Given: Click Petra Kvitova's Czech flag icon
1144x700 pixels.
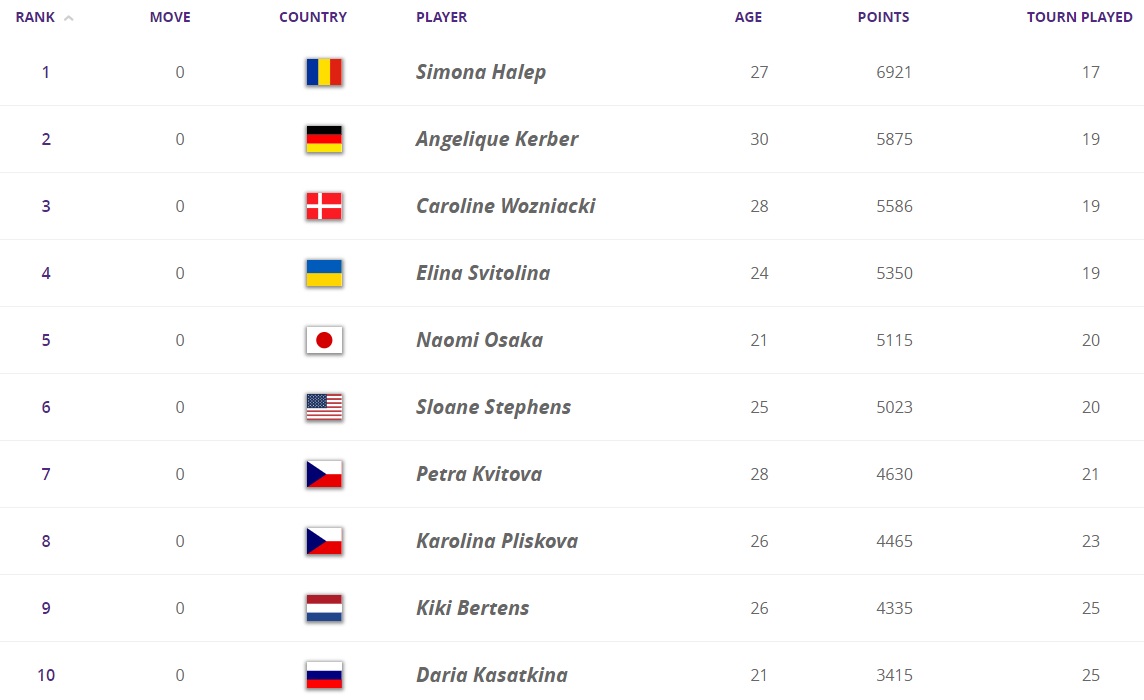Looking at the screenshot, I should 324,474.
